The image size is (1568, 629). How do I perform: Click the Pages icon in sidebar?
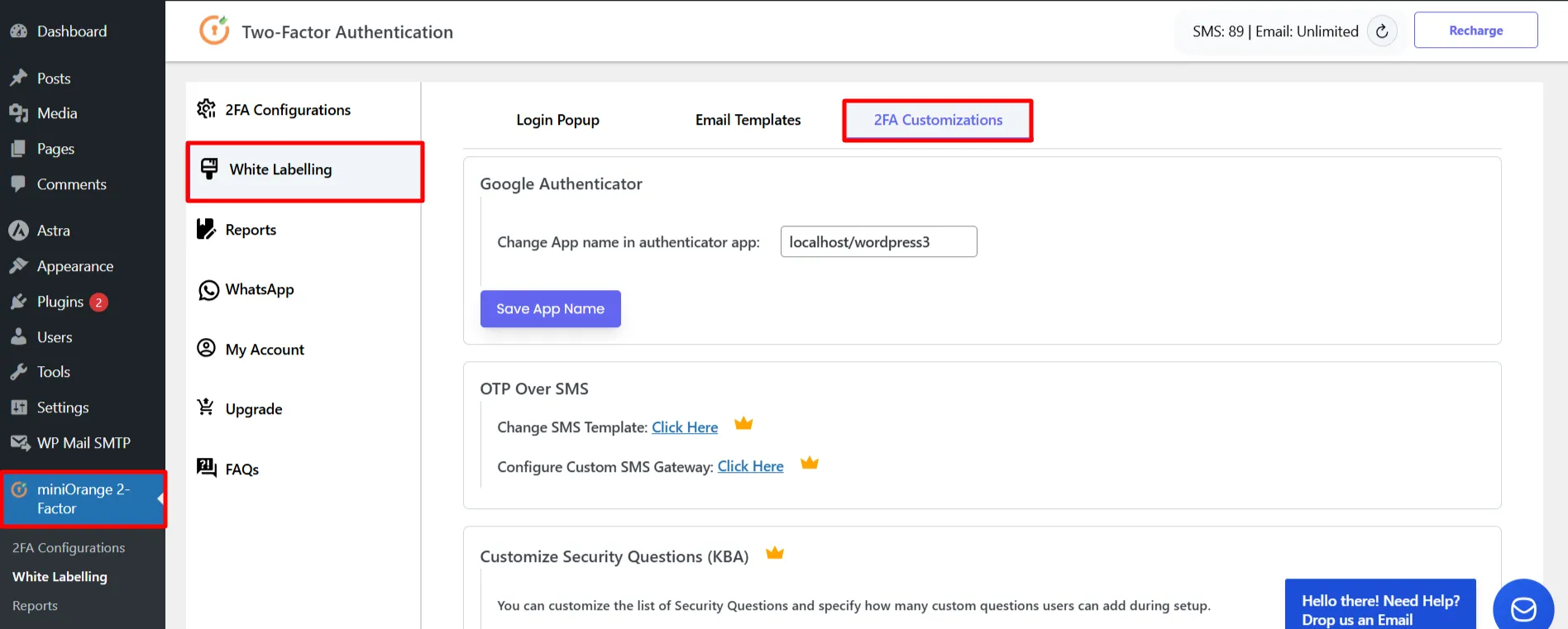[x=18, y=149]
